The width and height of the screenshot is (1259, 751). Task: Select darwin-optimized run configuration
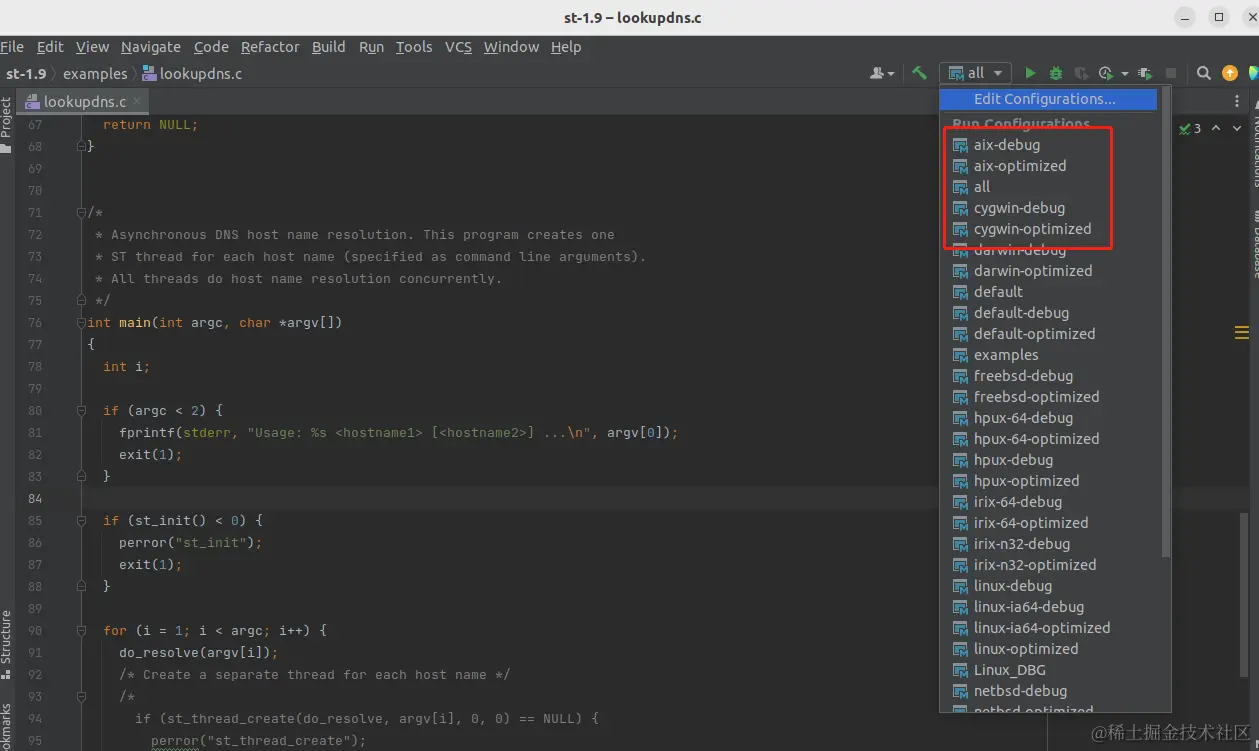pyautogui.click(x=1048, y=271)
